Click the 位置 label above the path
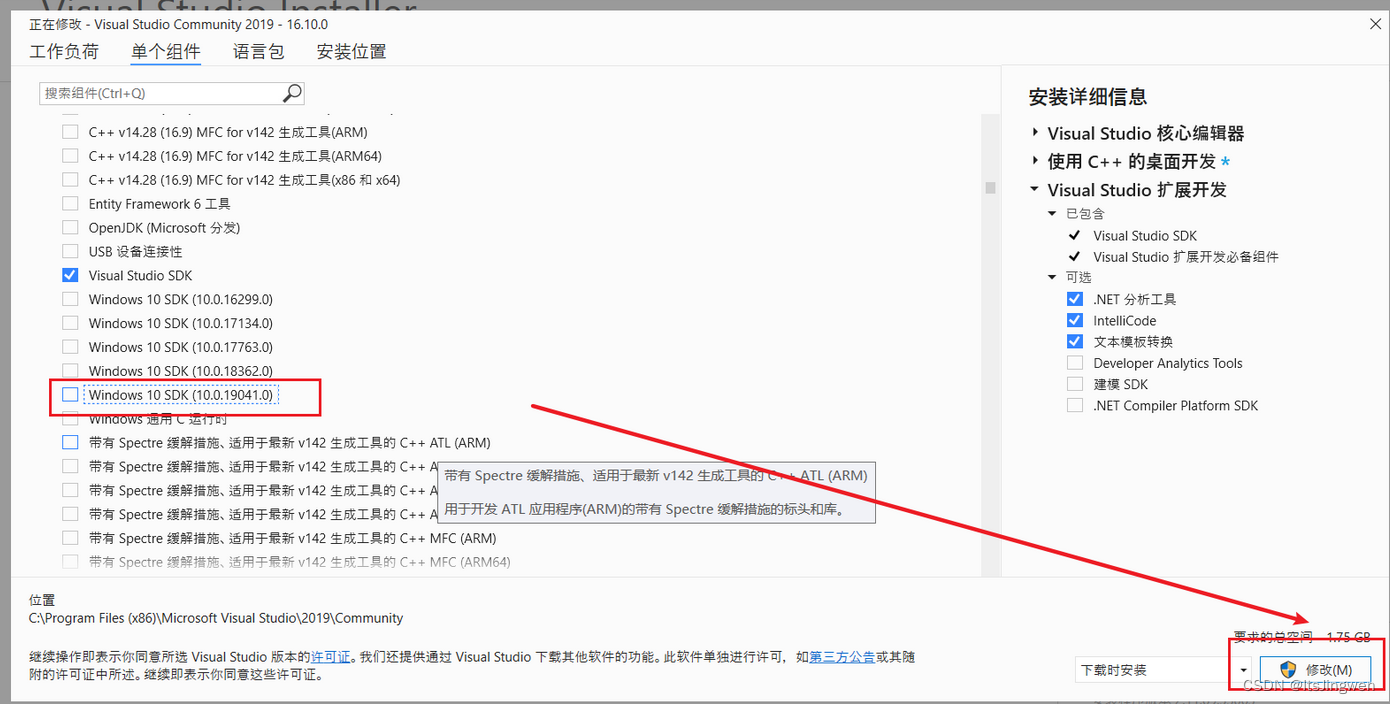This screenshot has width=1390, height=704. [x=42, y=600]
